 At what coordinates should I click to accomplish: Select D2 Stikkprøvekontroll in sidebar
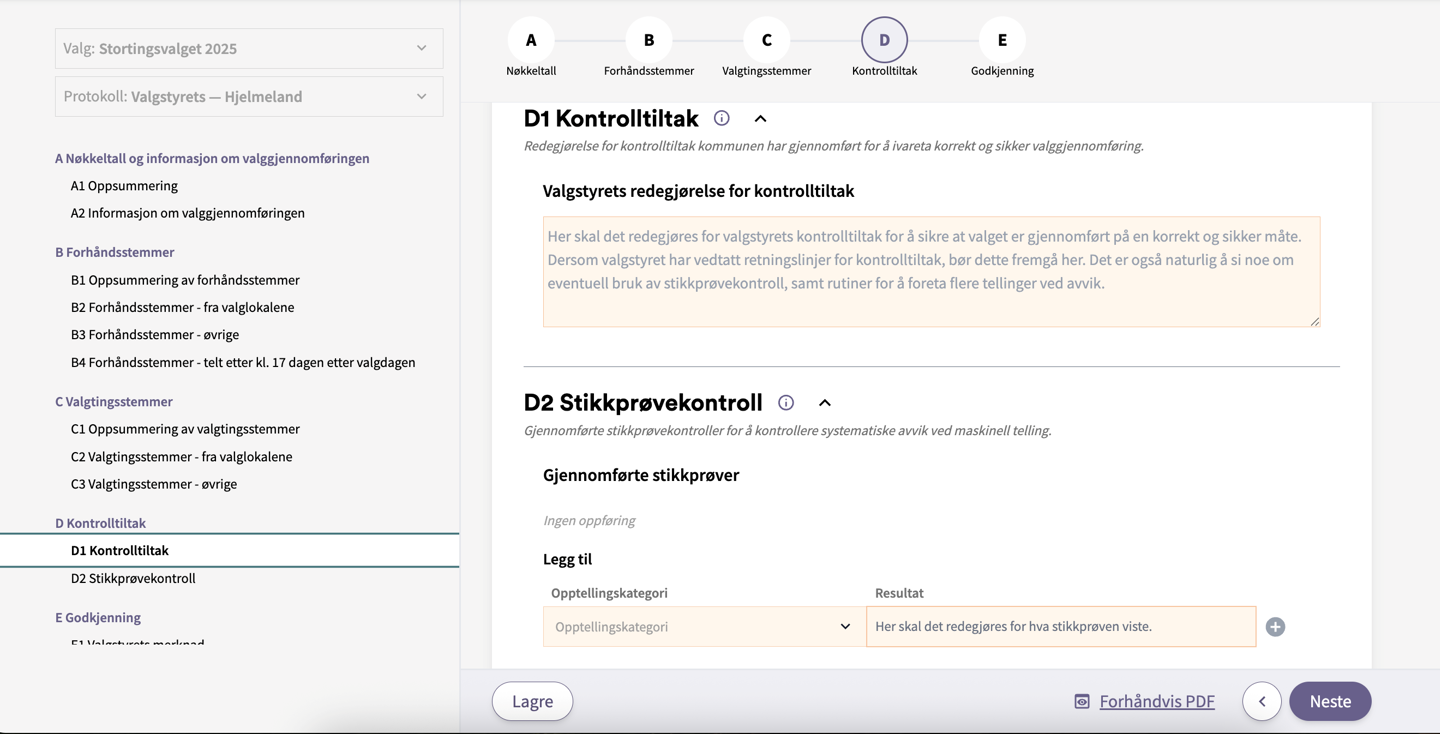[133, 578]
